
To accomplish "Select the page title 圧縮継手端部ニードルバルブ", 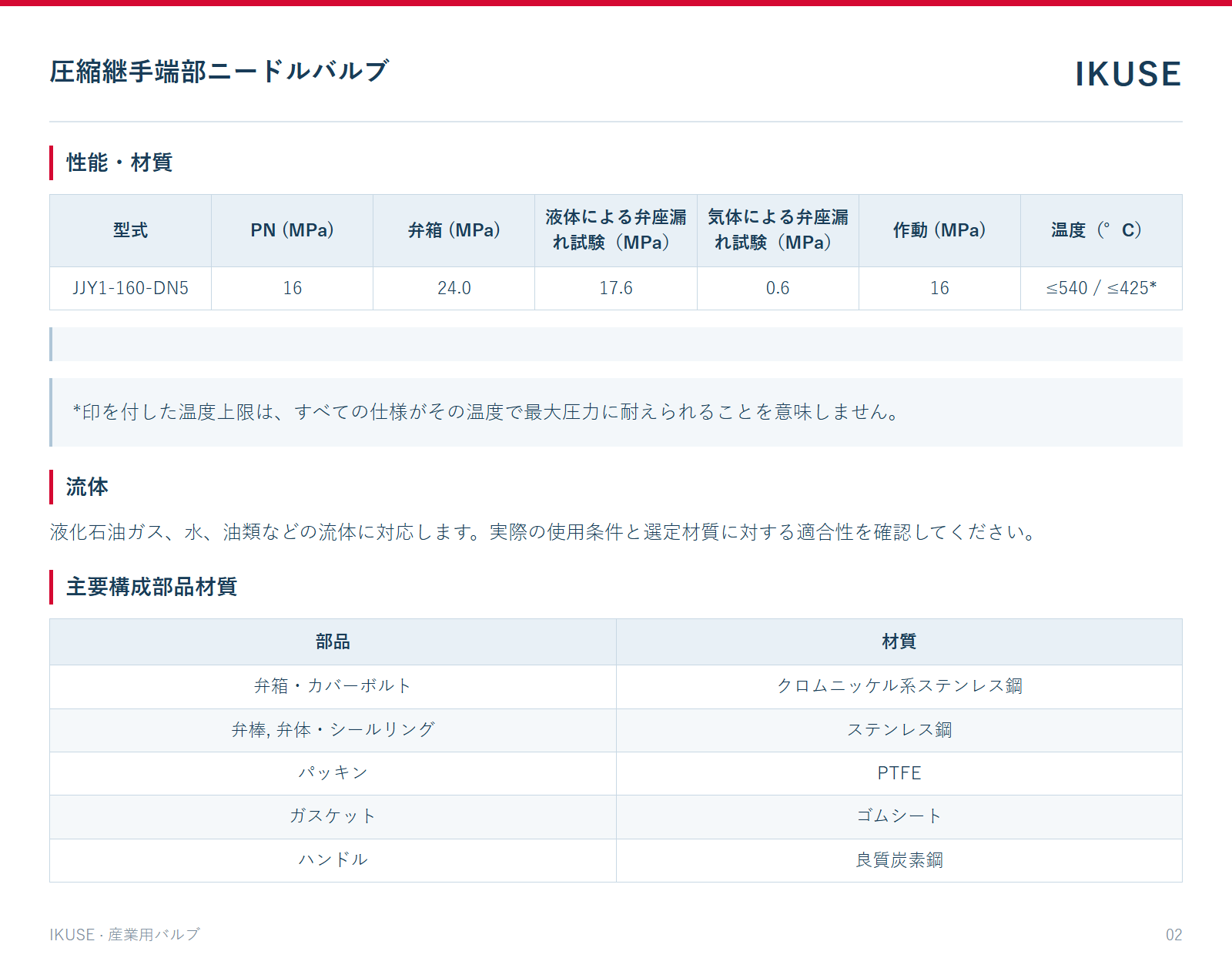I will 219,71.
